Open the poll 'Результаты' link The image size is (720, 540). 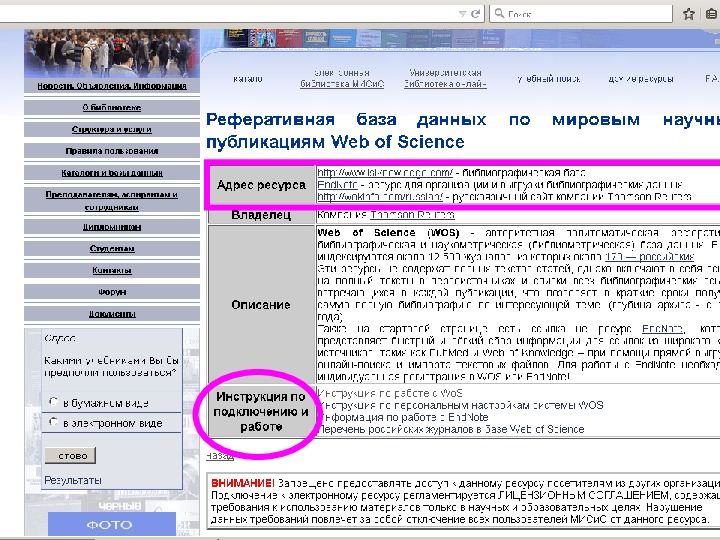pyautogui.click(x=73, y=480)
